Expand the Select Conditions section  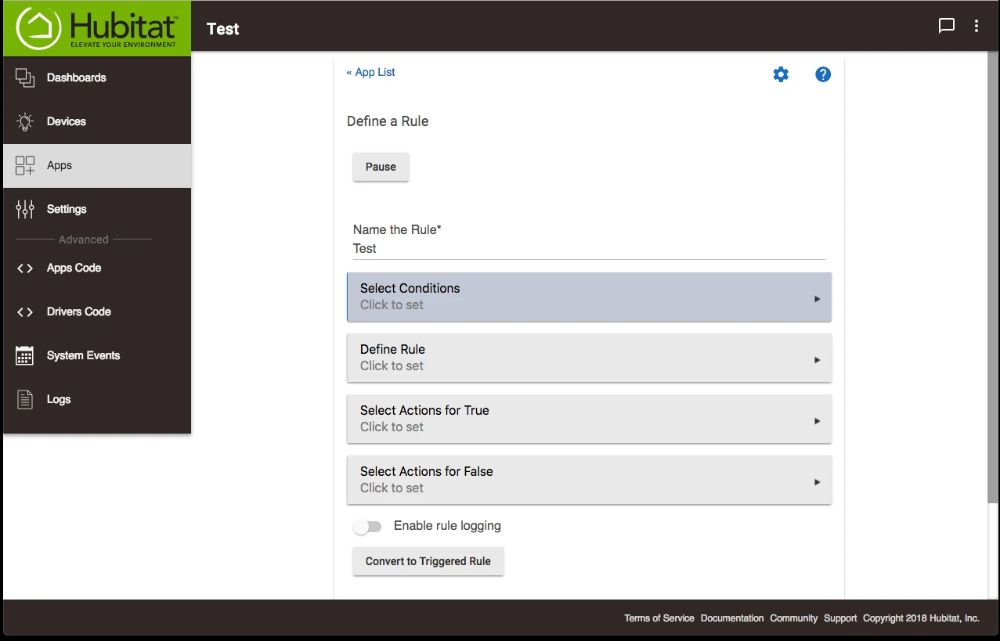tap(589, 297)
